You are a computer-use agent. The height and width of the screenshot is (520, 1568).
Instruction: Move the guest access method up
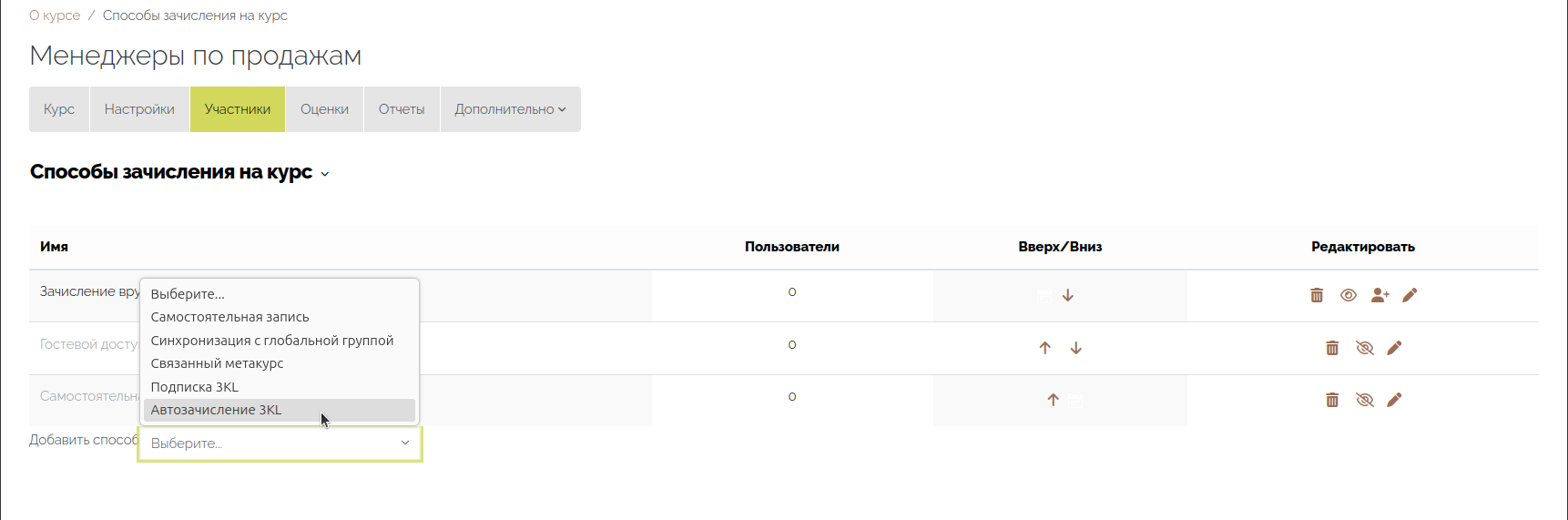coord(1045,348)
